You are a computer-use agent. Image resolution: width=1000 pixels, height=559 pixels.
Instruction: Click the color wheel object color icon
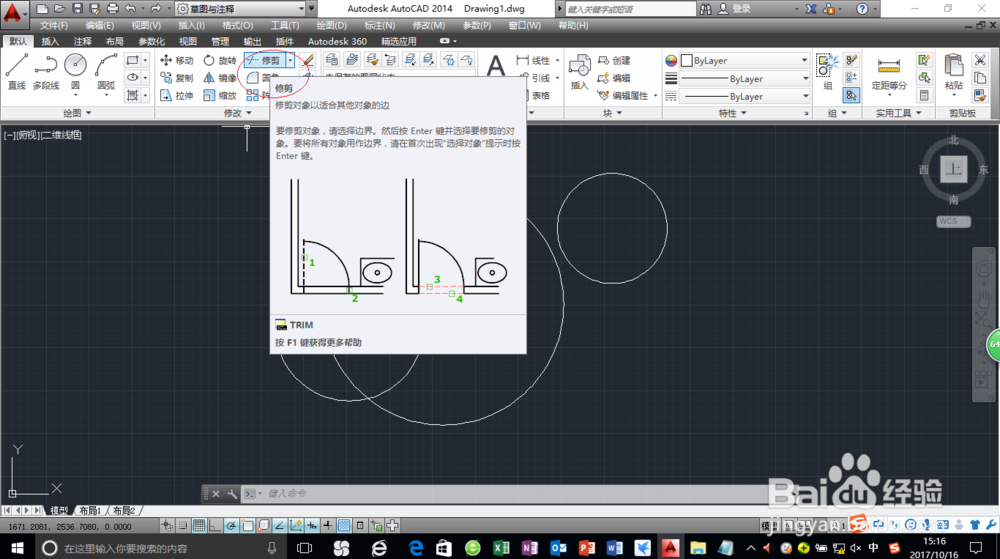[671, 61]
